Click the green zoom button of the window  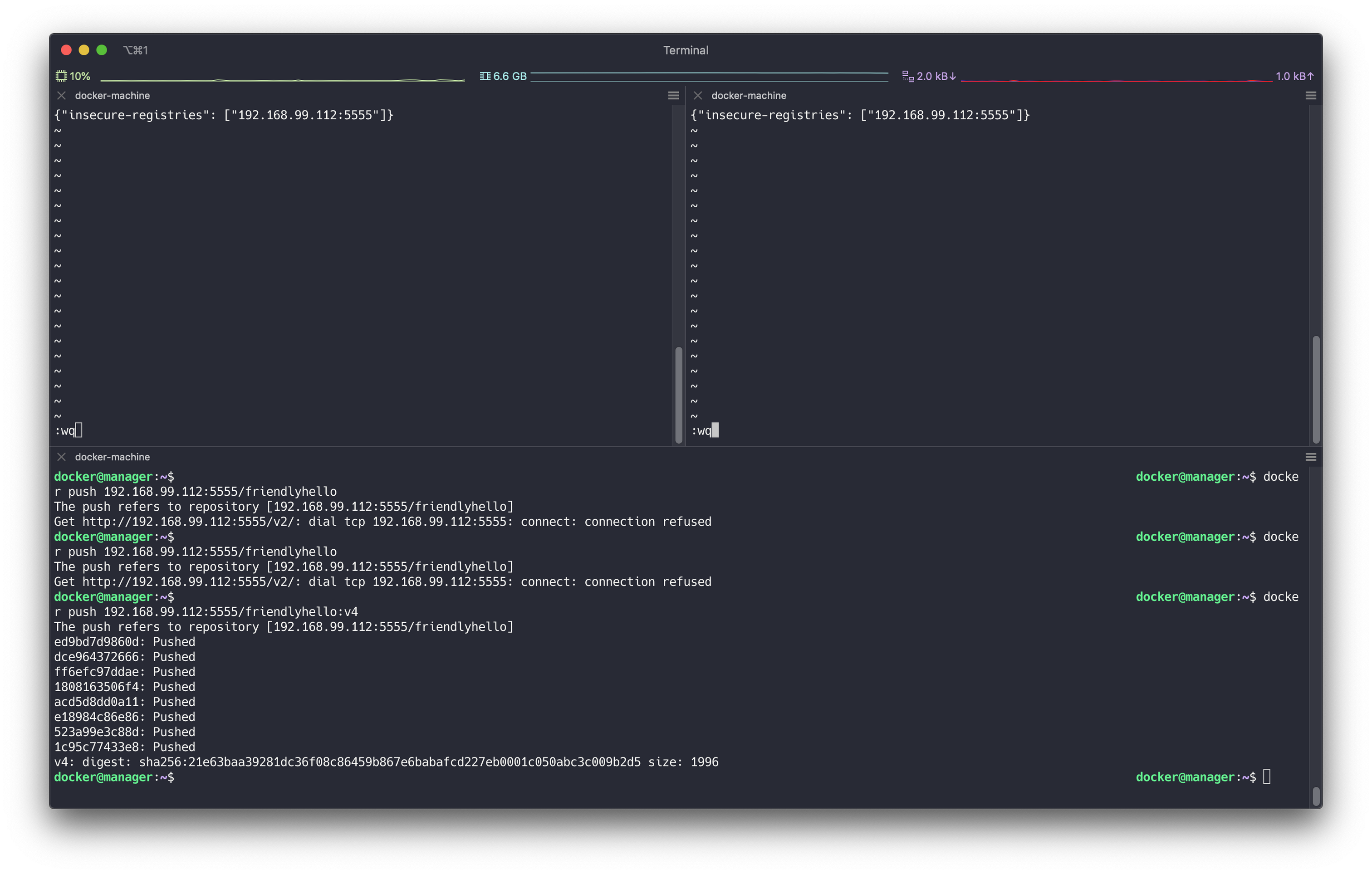[x=102, y=49]
